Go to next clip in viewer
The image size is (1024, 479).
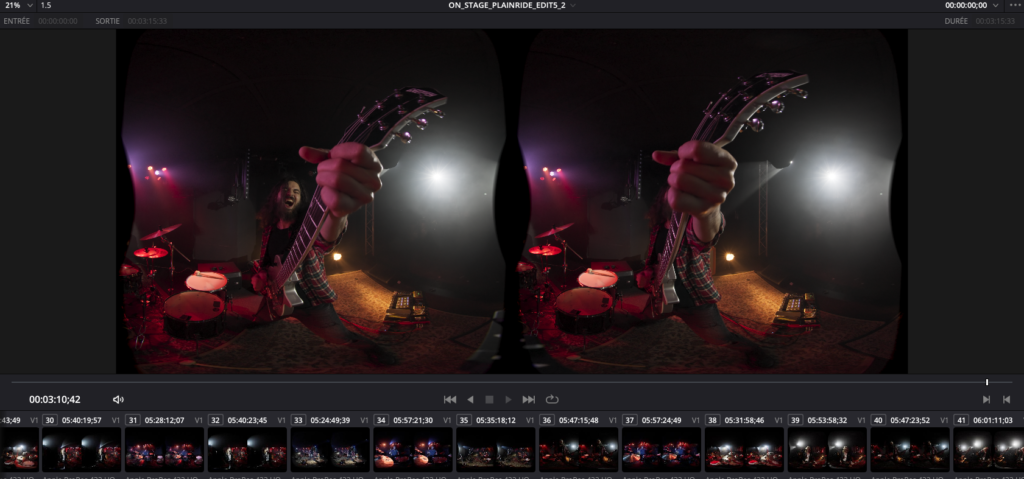(986, 400)
